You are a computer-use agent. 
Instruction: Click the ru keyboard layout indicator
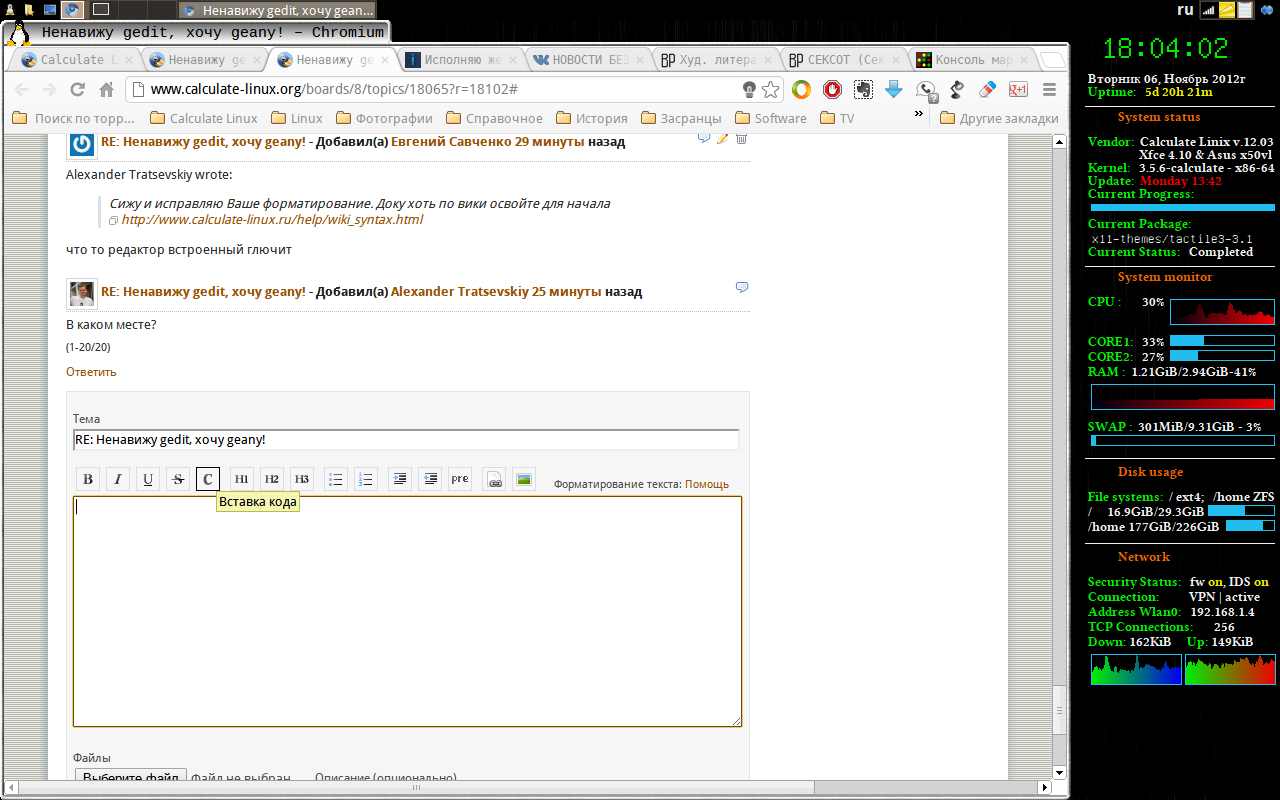click(1186, 10)
